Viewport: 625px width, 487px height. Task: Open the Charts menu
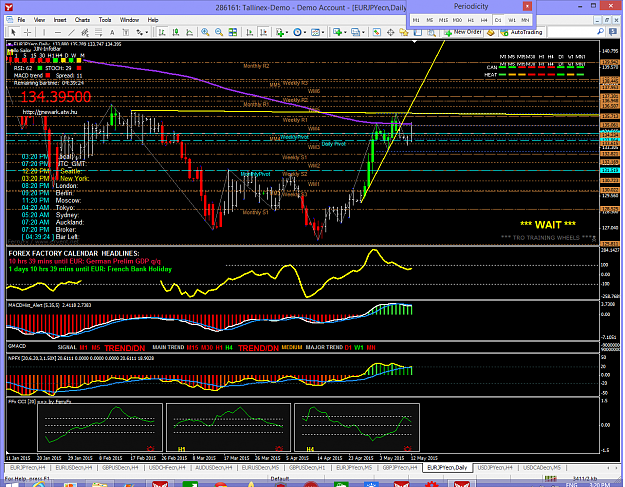(82, 20)
